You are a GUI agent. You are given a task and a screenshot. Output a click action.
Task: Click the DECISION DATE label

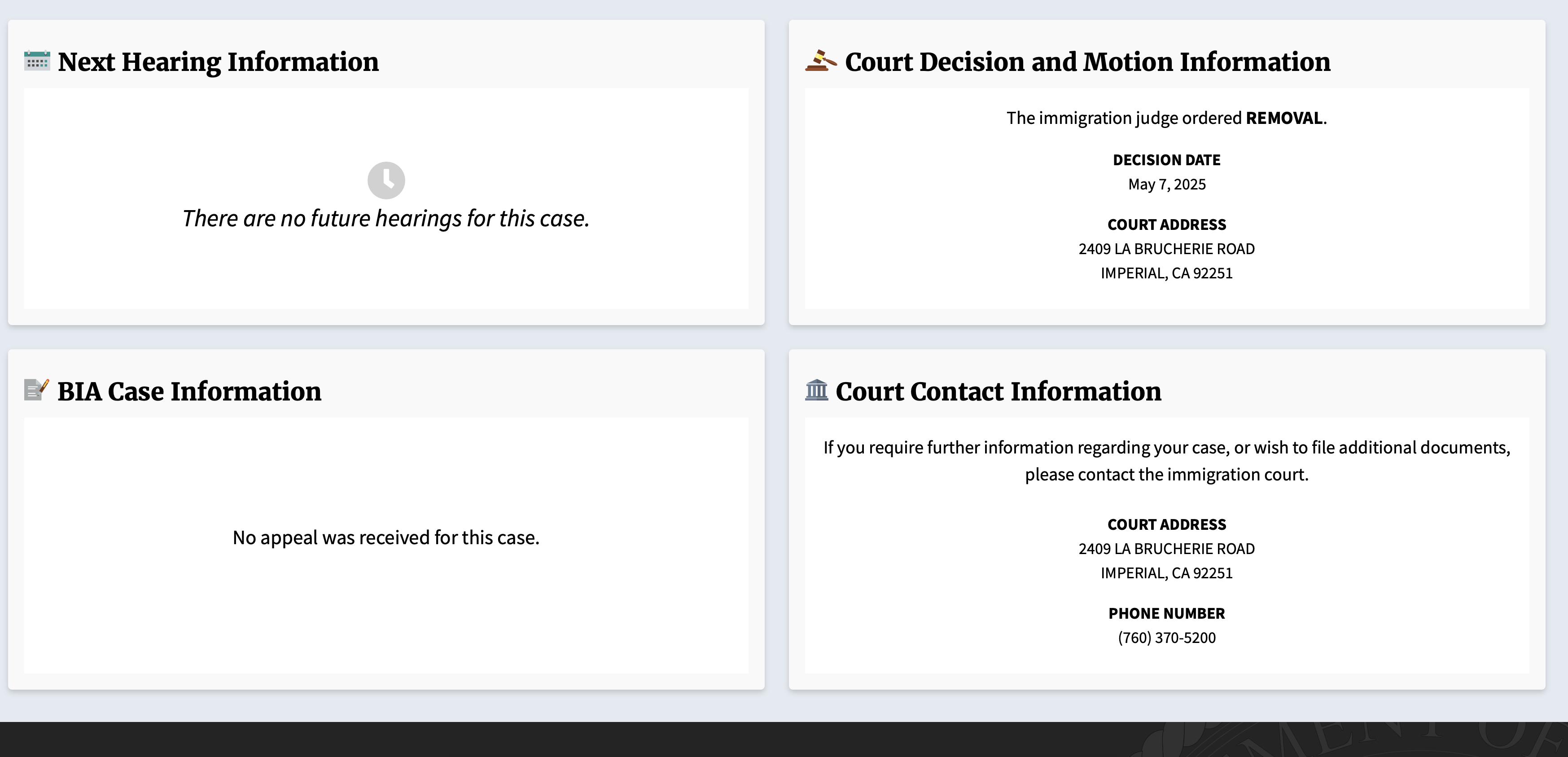pos(1166,160)
